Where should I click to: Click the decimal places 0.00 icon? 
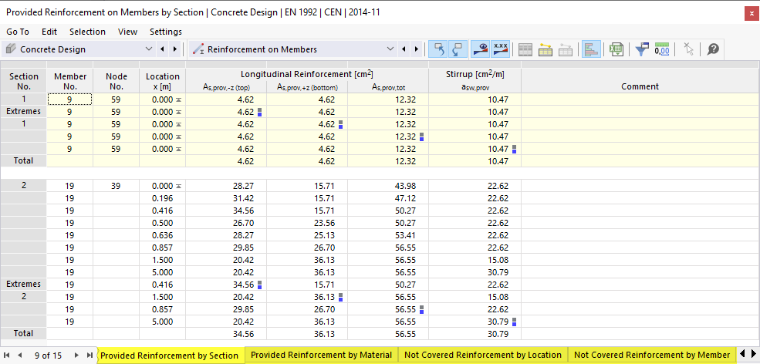click(662, 49)
